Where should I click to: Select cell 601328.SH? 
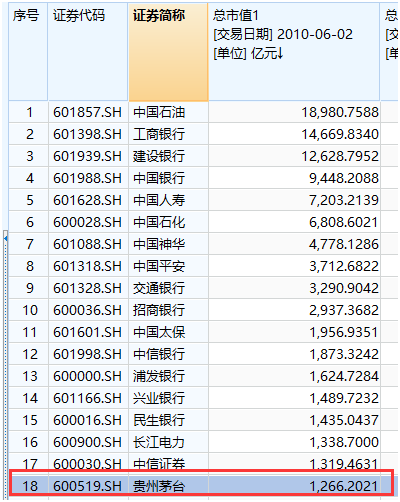(88, 288)
